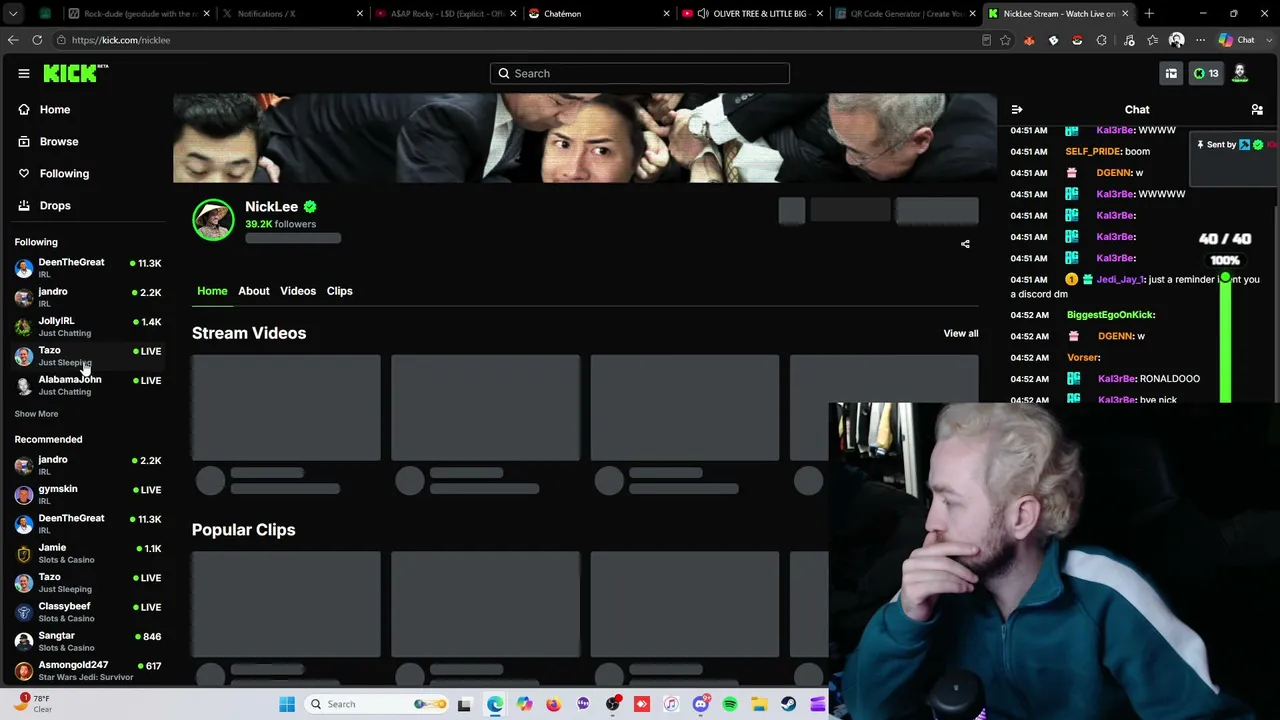
Task: Click View all for Stream Videos
Action: pyautogui.click(x=961, y=333)
